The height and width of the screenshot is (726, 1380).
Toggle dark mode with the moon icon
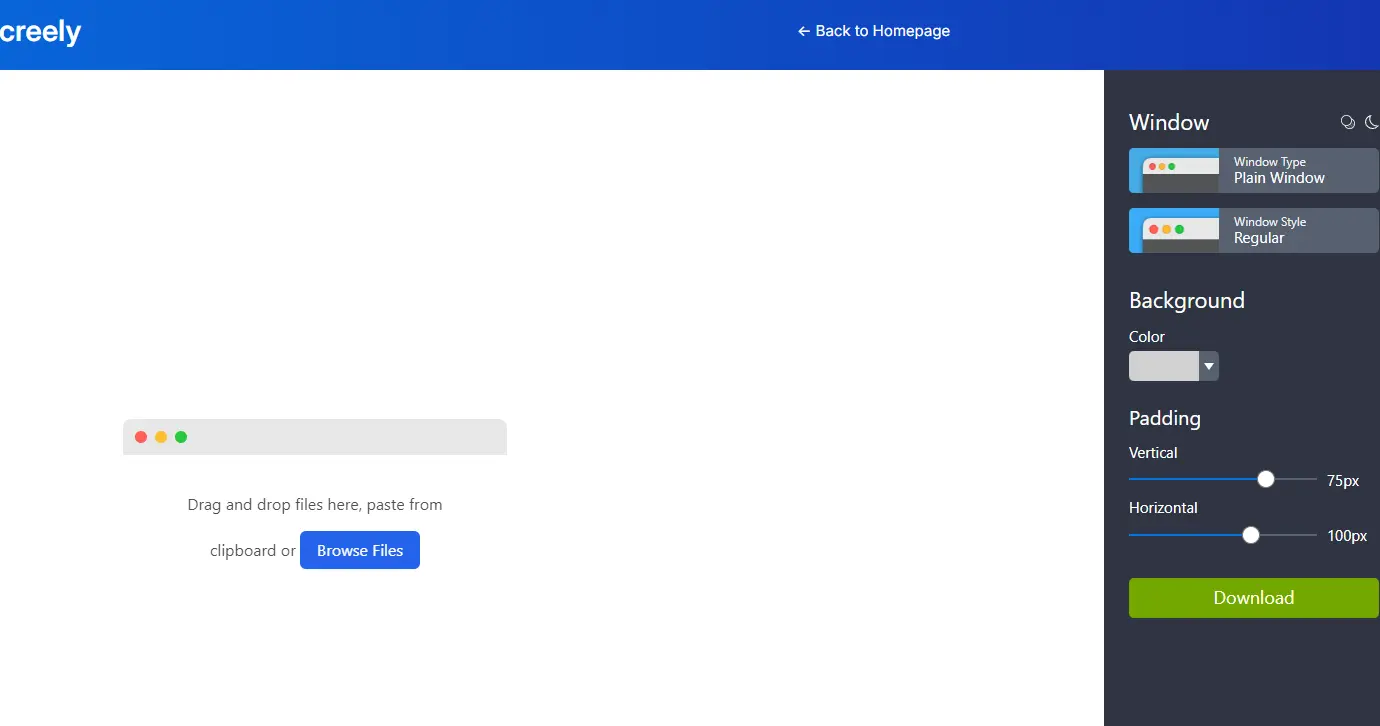(x=1372, y=122)
